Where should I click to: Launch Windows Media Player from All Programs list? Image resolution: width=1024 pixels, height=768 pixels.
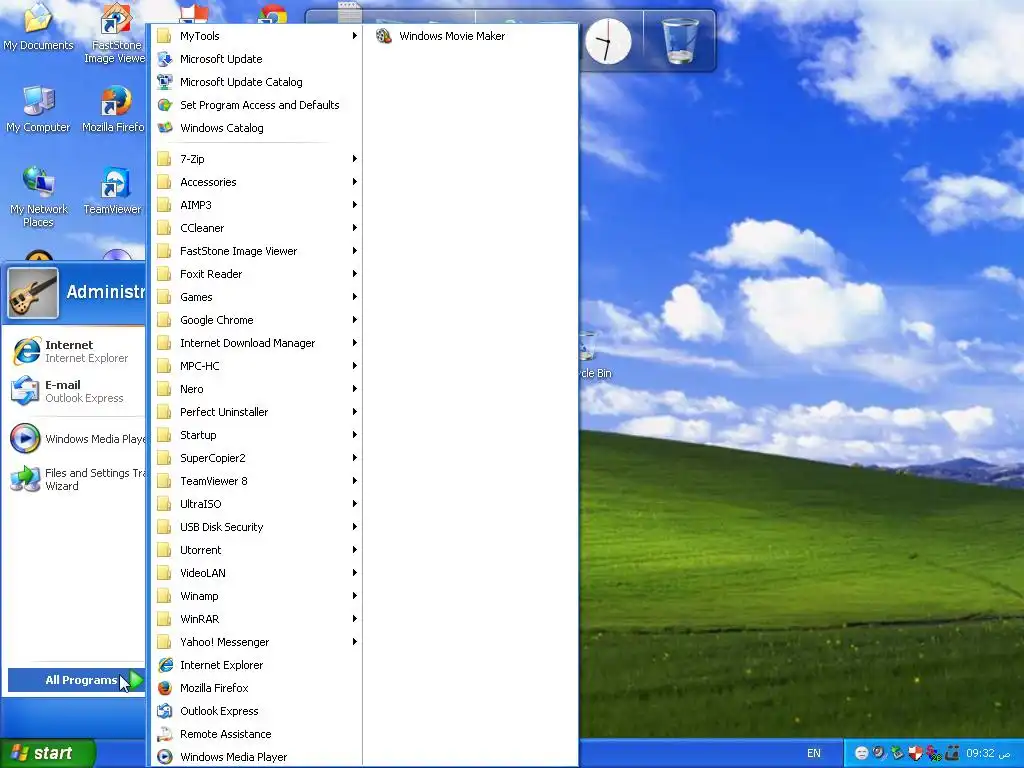(255, 757)
